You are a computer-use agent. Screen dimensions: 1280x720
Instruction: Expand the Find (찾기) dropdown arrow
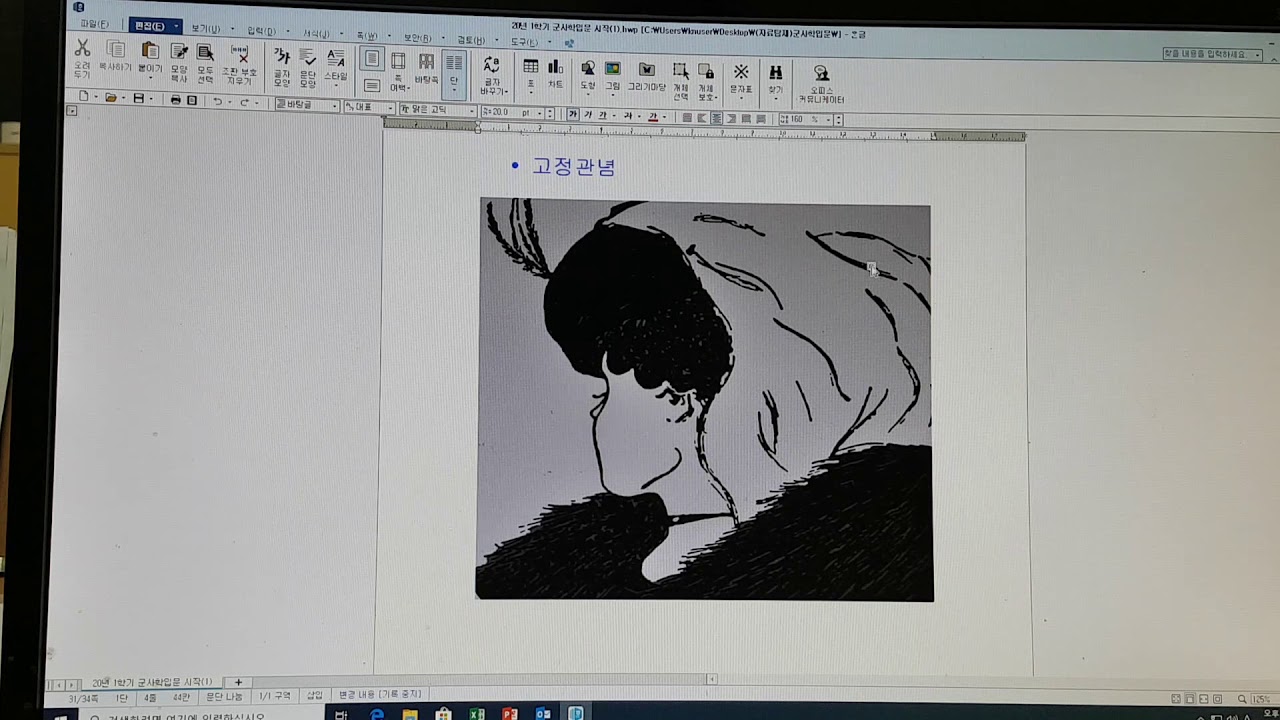pyautogui.click(x=775, y=98)
